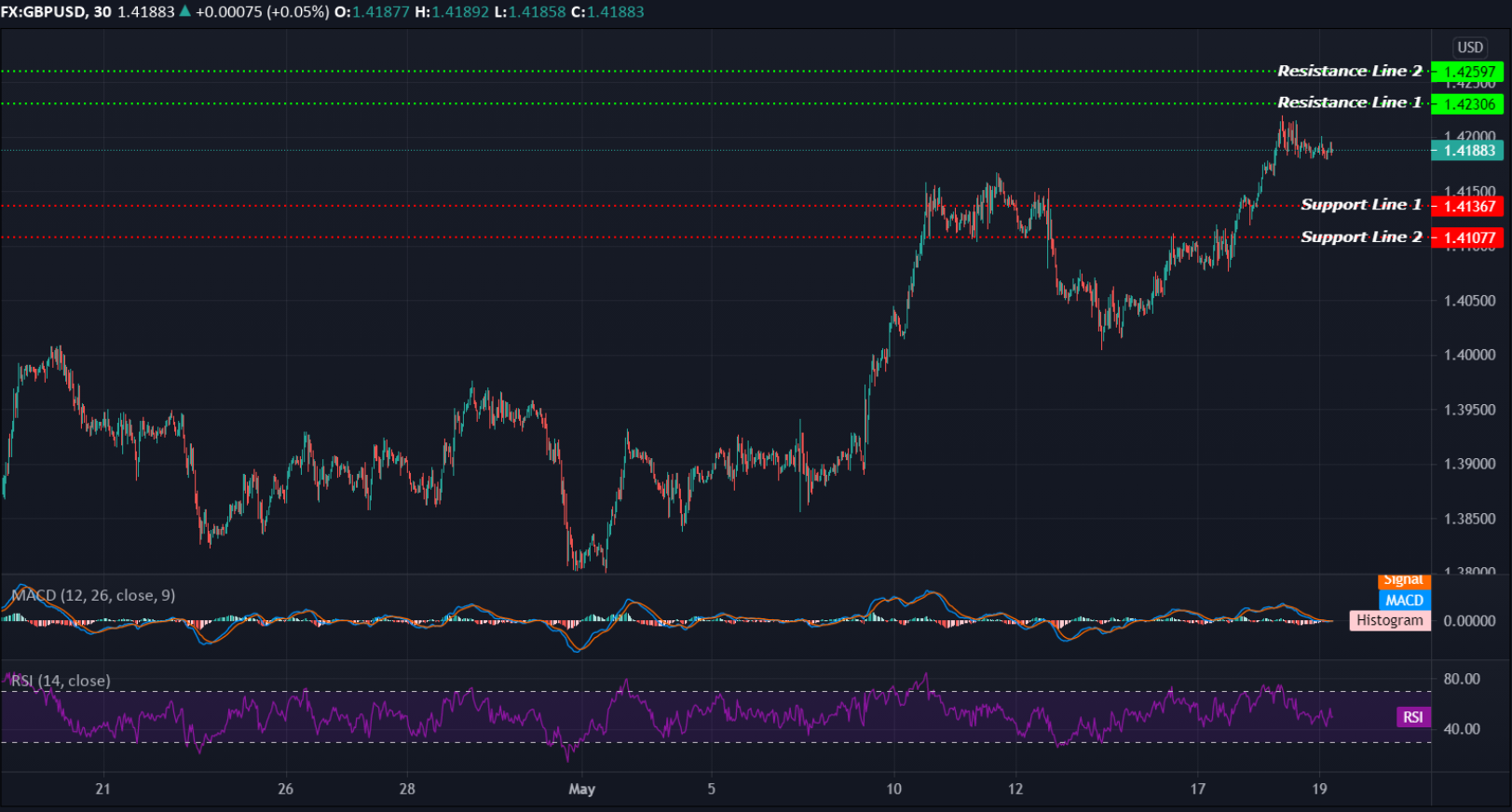Click the current price tag 1.41883
The image size is (1512, 812).
coord(1467,150)
